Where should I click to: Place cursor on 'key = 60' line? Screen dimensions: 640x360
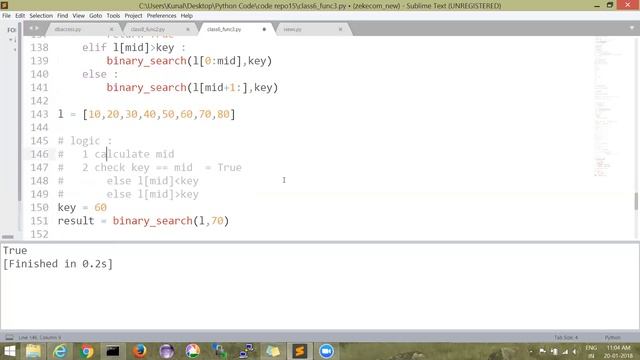tap(82, 207)
